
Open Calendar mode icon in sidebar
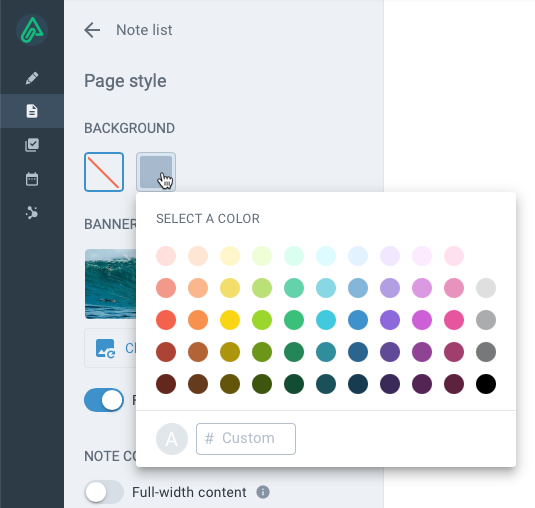click(32, 179)
